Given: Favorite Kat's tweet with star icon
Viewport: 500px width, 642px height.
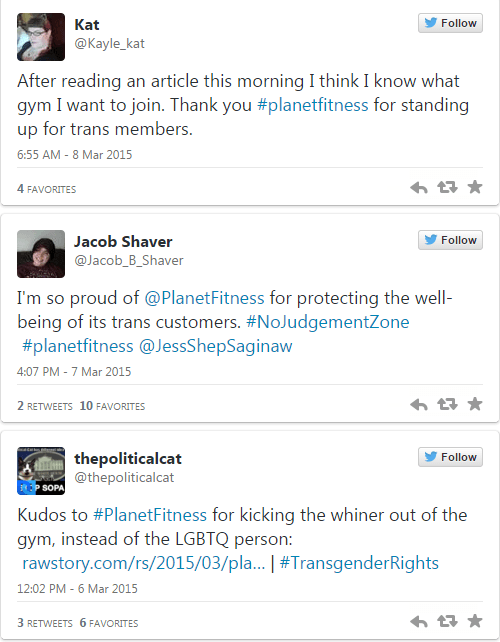Looking at the screenshot, I should [475, 187].
